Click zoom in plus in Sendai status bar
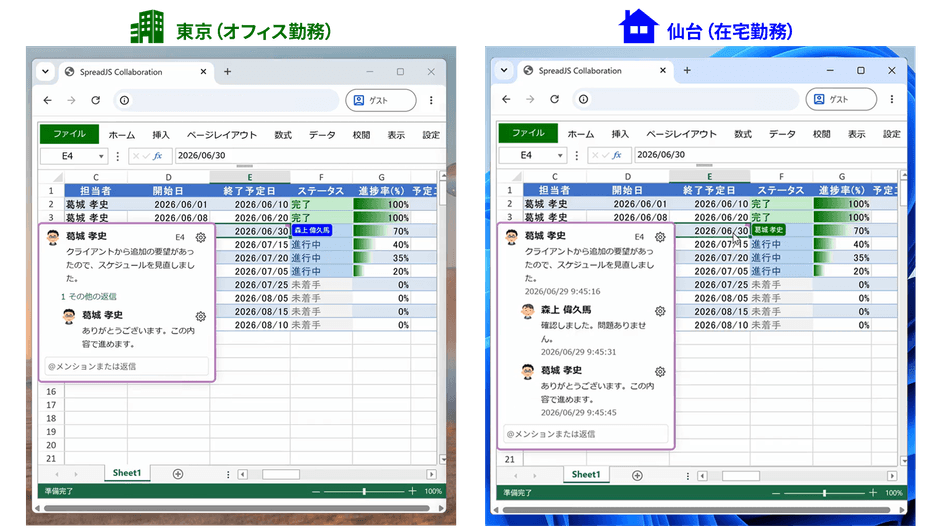The height and width of the screenshot is (529, 940). (x=872, y=493)
